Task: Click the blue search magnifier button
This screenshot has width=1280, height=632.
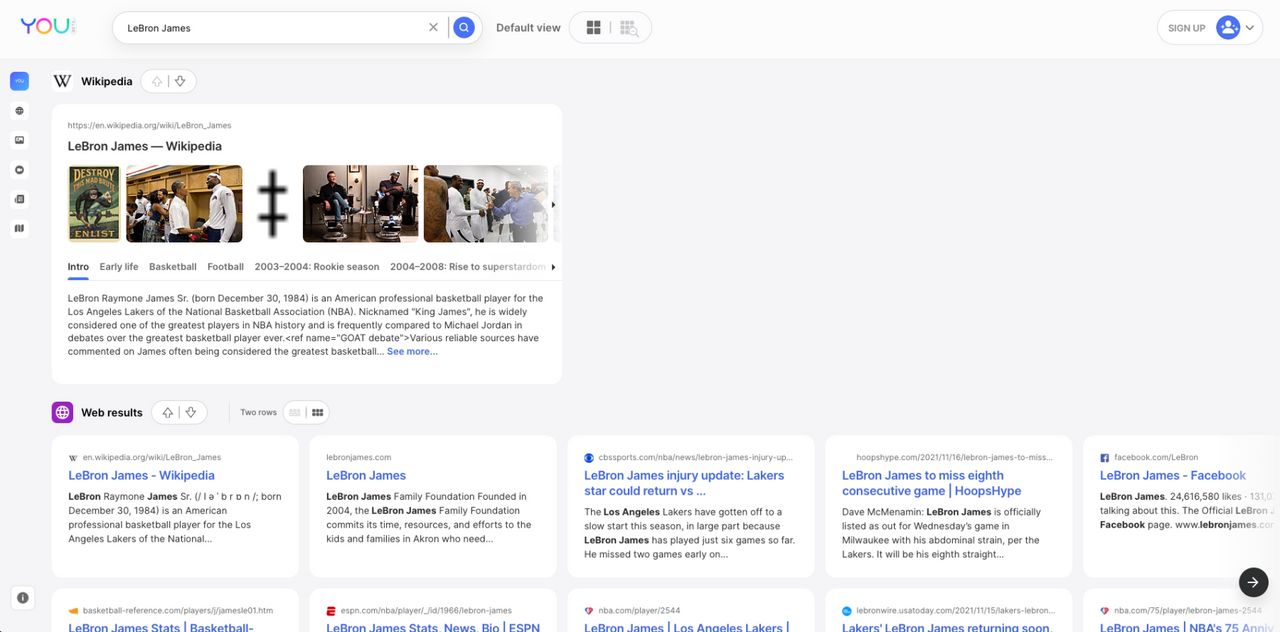Action: click(x=463, y=28)
